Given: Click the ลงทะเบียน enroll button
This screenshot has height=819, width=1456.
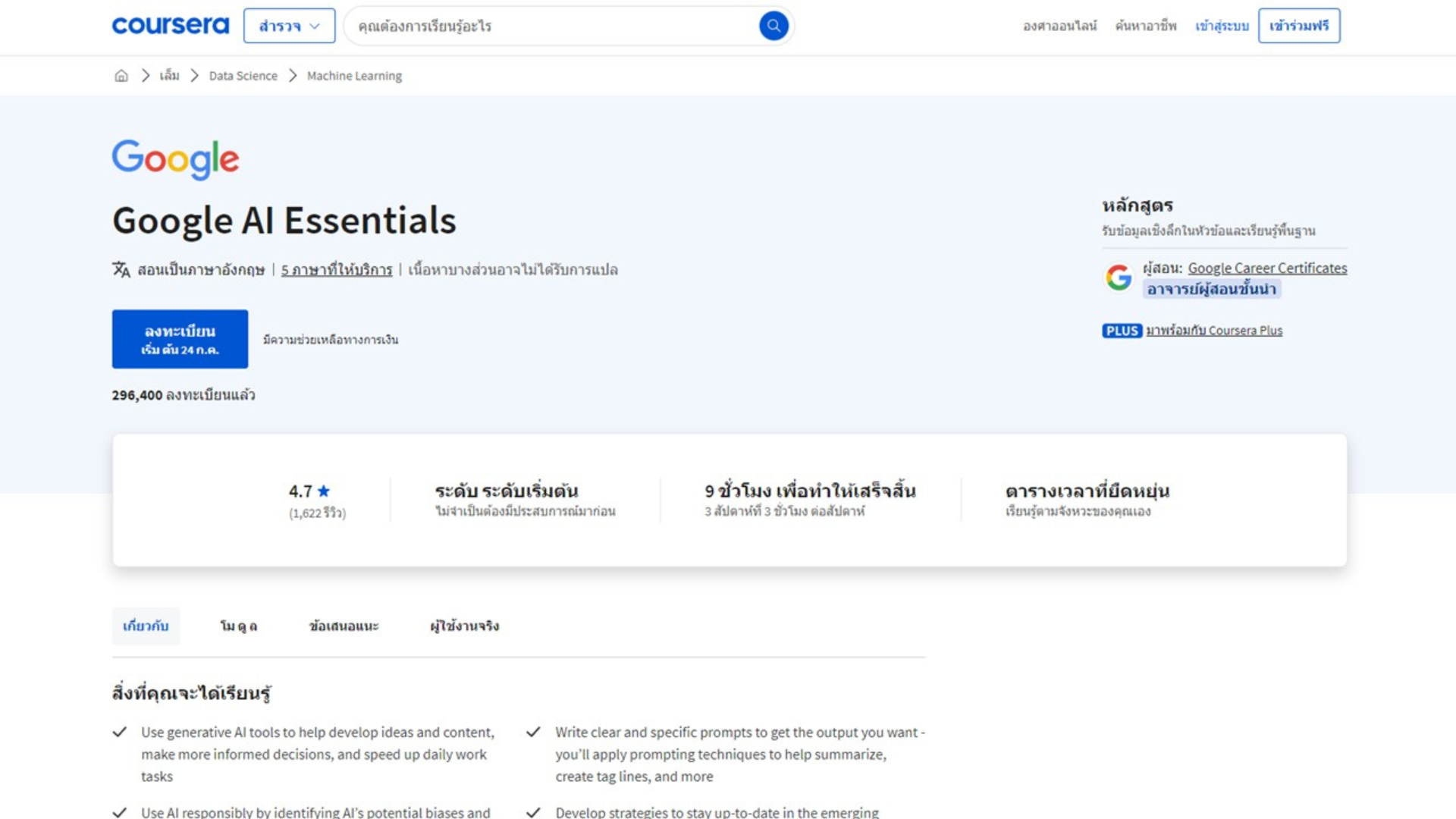Looking at the screenshot, I should [180, 339].
